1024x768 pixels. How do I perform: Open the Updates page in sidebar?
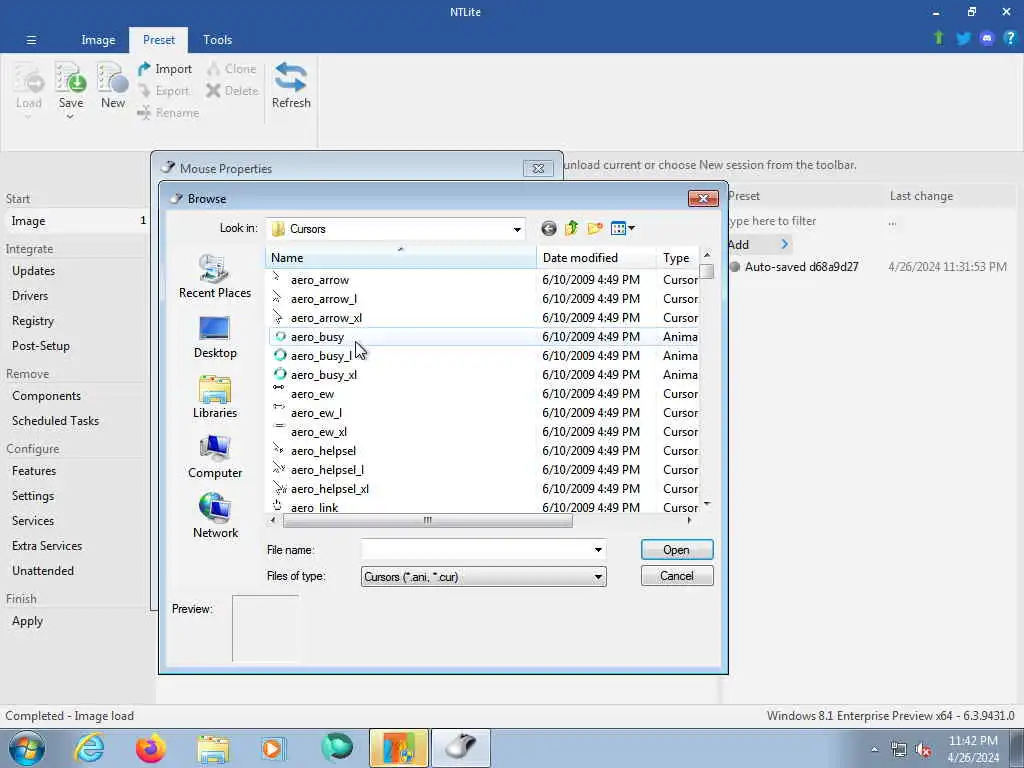33,270
